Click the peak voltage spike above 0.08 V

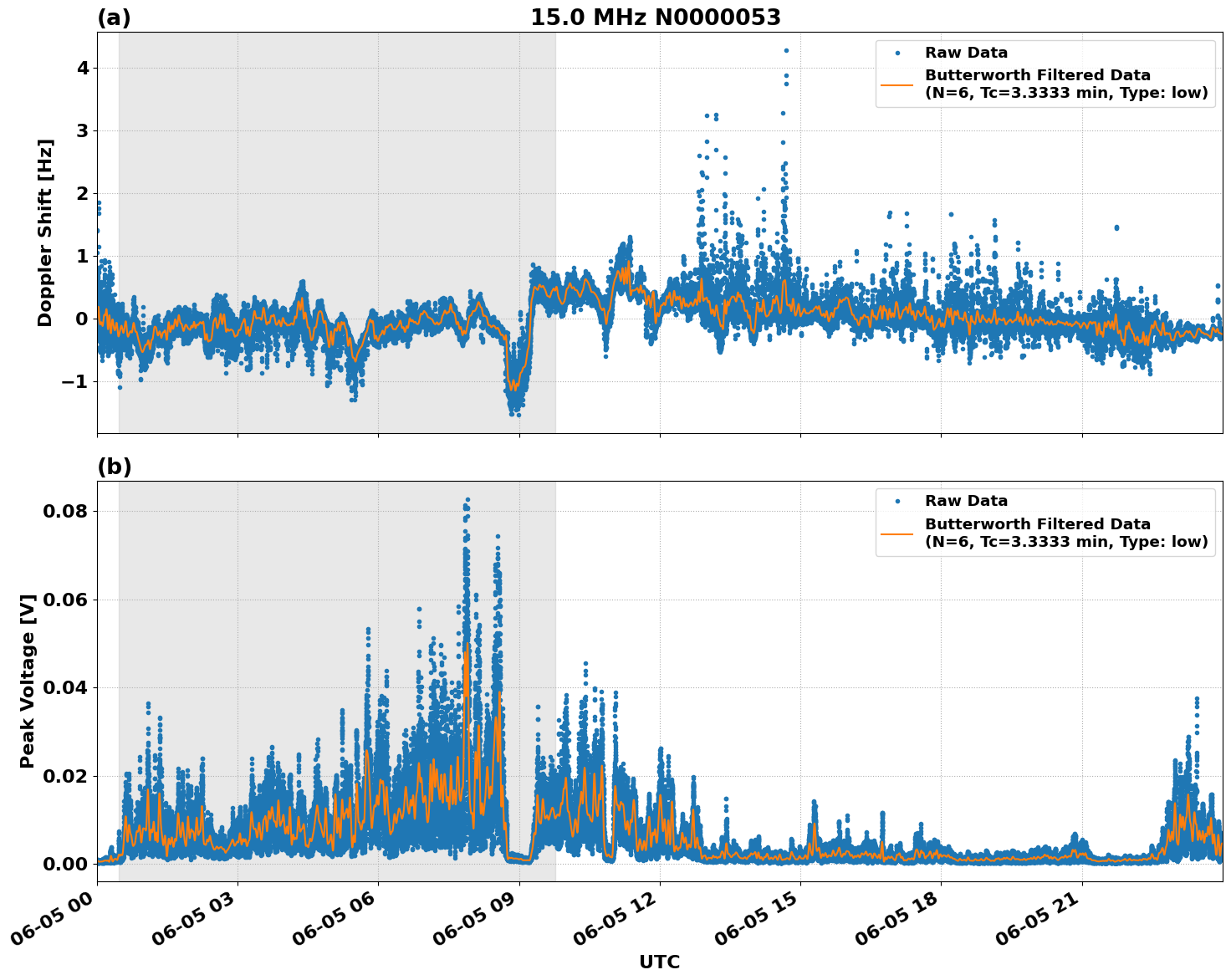pyautogui.click(x=467, y=498)
